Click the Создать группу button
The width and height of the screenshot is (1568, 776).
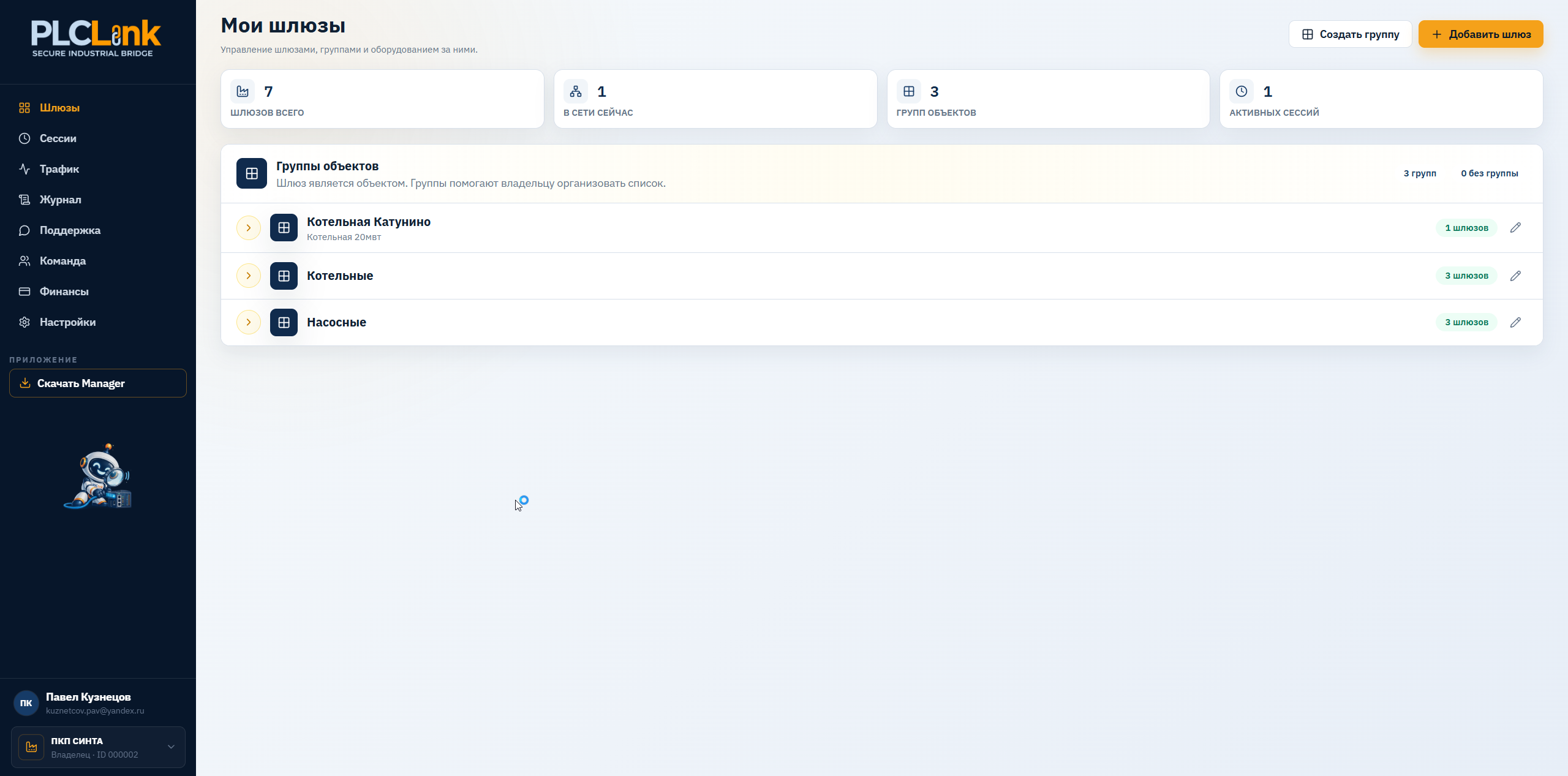(x=1350, y=34)
